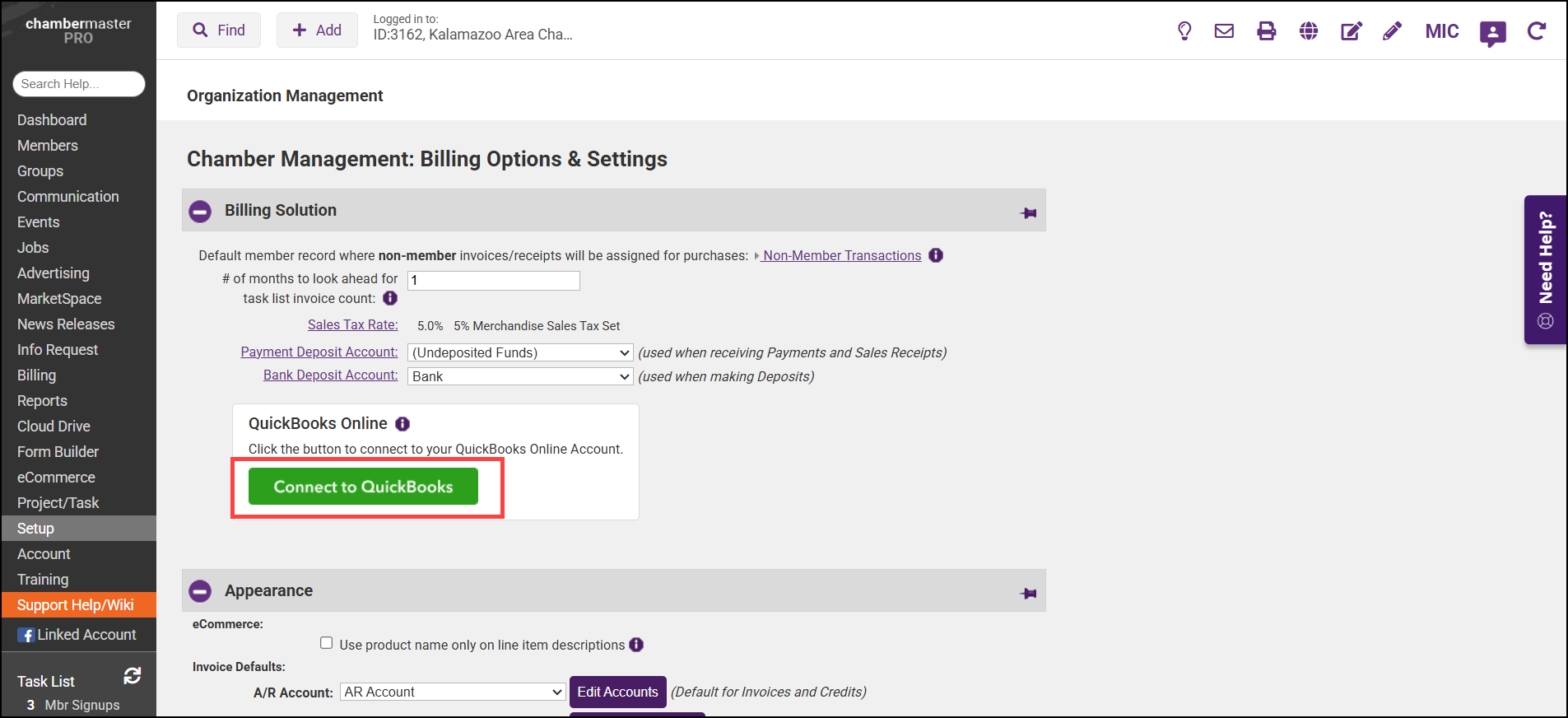Pin the Billing Solution section

[1028, 213]
